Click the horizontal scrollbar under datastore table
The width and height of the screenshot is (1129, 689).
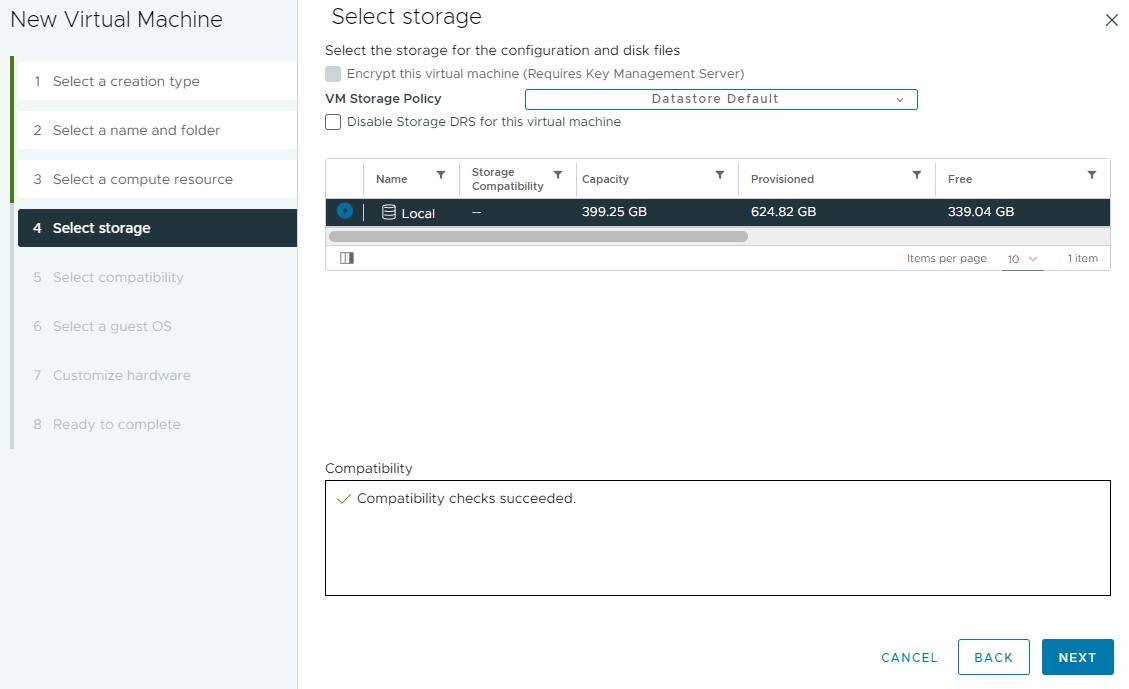(x=538, y=237)
